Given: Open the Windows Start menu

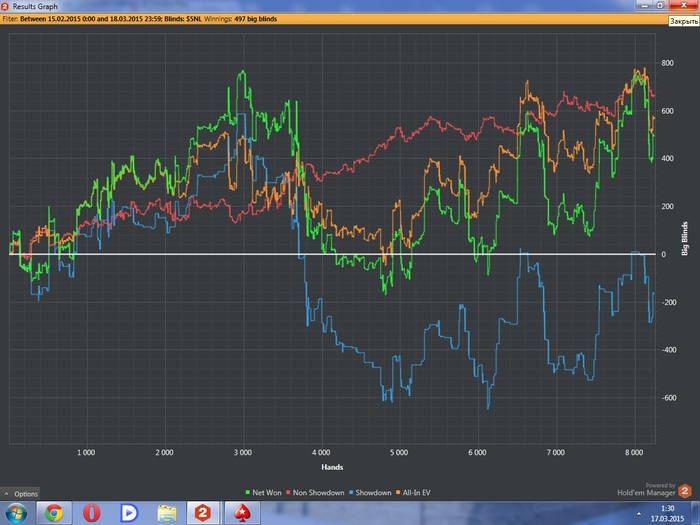Looking at the screenshot, I should (16, 513).
